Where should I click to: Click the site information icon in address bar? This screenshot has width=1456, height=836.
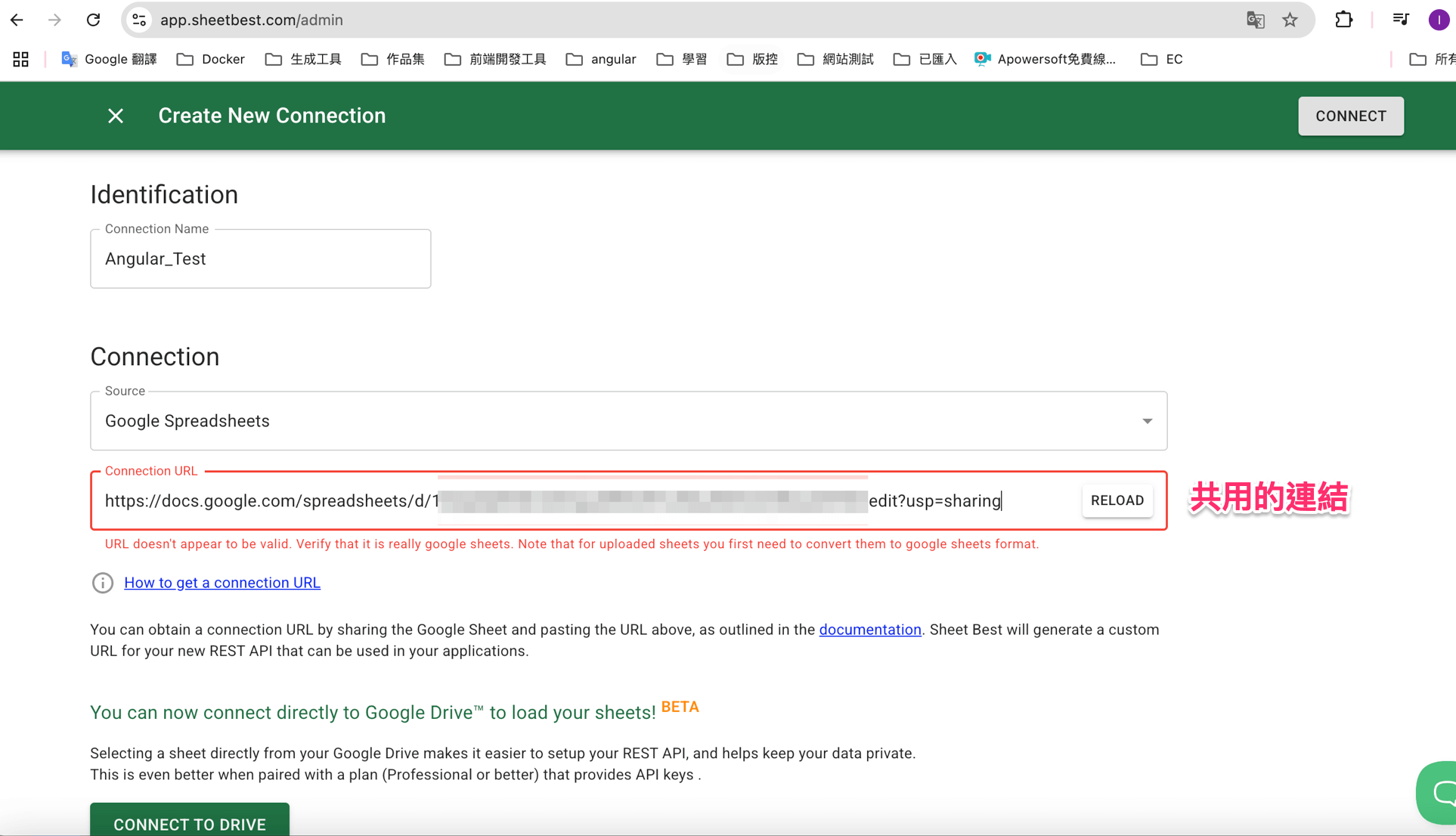139,20
